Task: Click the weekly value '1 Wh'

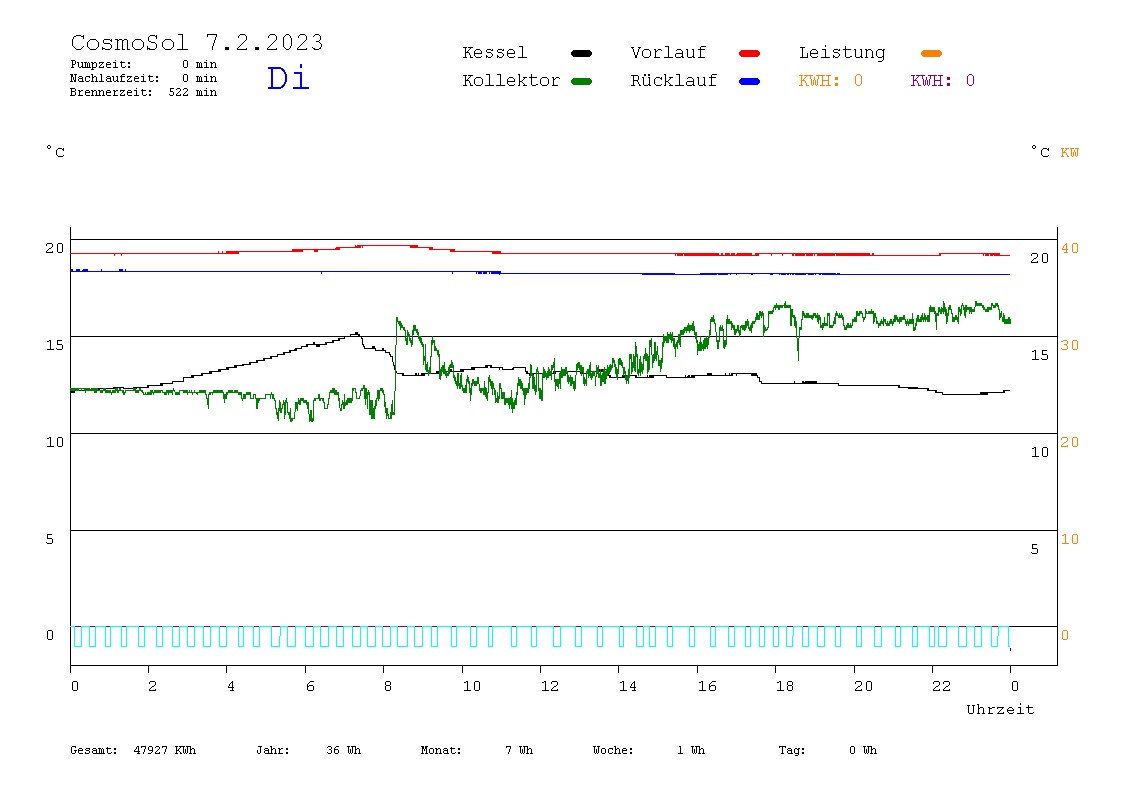Action: 691,750
